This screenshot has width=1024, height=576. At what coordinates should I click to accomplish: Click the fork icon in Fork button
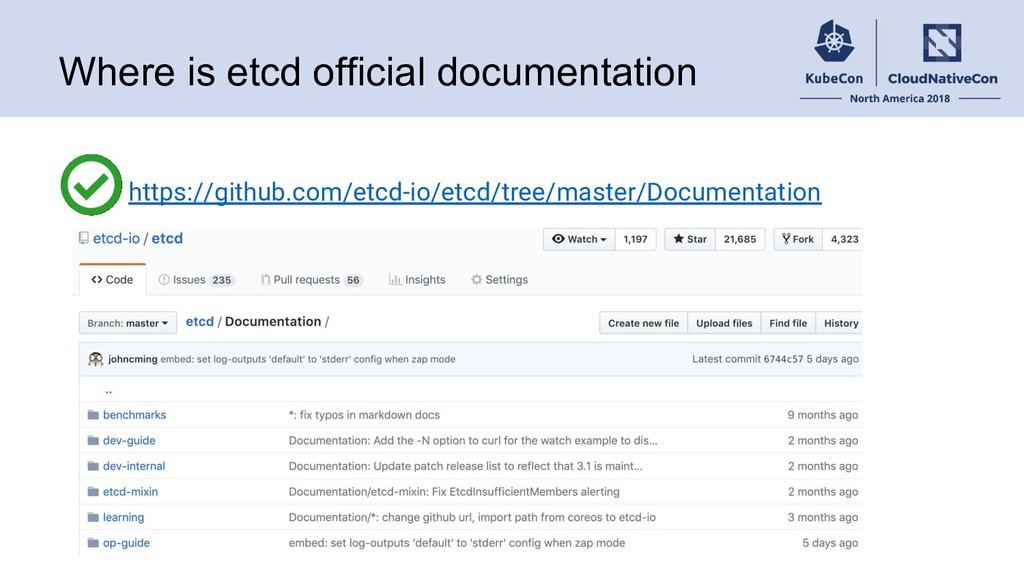click(x=786, y=239)
